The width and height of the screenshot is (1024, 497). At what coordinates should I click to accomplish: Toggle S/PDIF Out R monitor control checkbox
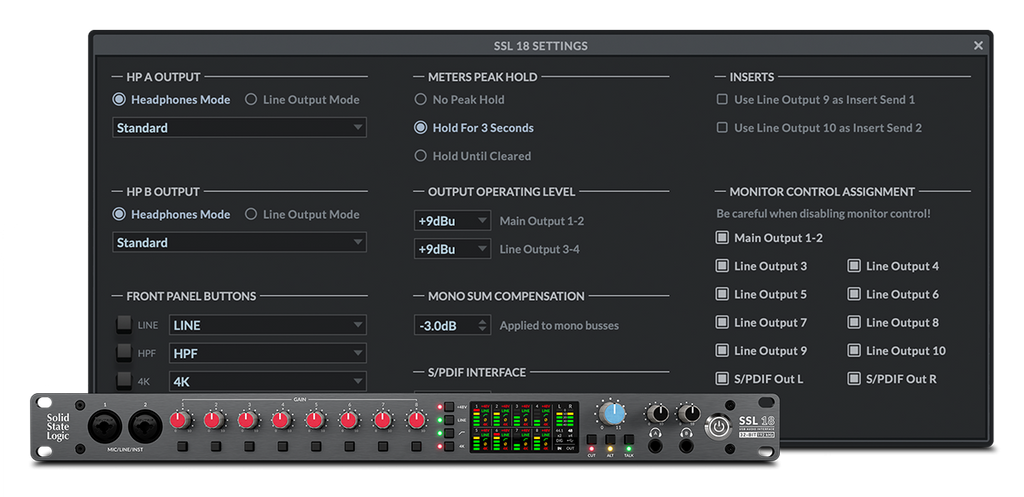[854, 378]
